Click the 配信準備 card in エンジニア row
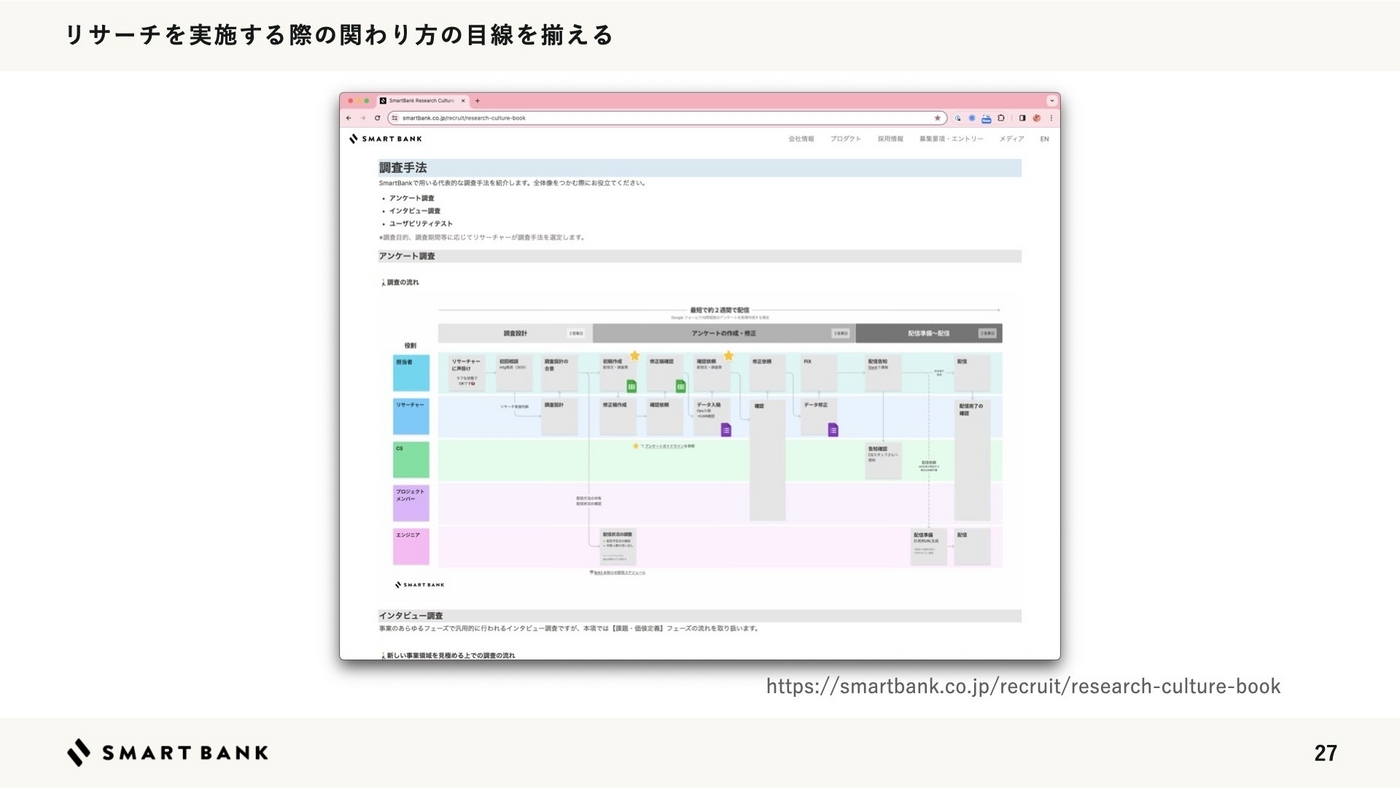The image size is (1400, 788). pyautogui.click(x=929, y=547)
